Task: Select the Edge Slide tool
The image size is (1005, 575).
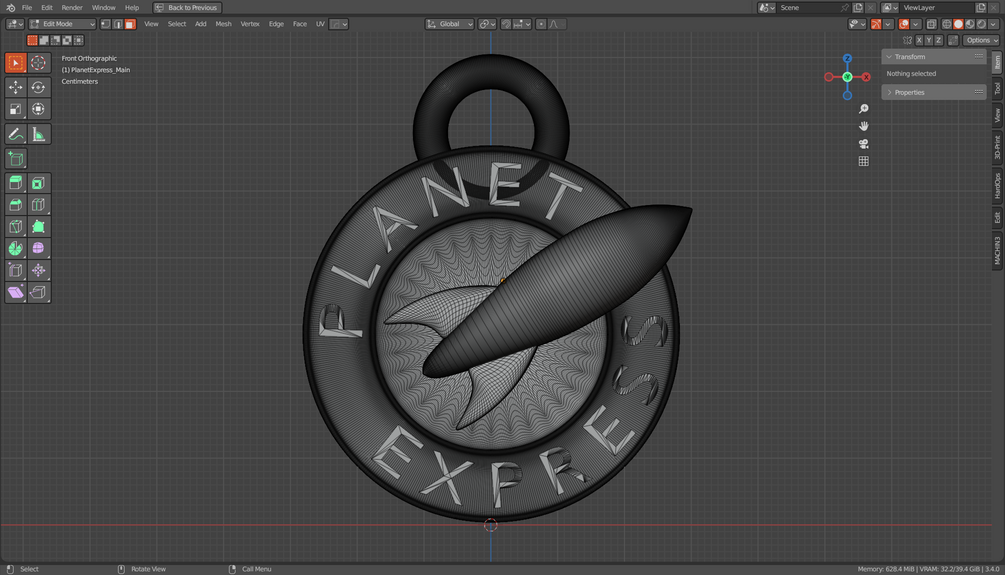Action: click(x=15, y=271)
